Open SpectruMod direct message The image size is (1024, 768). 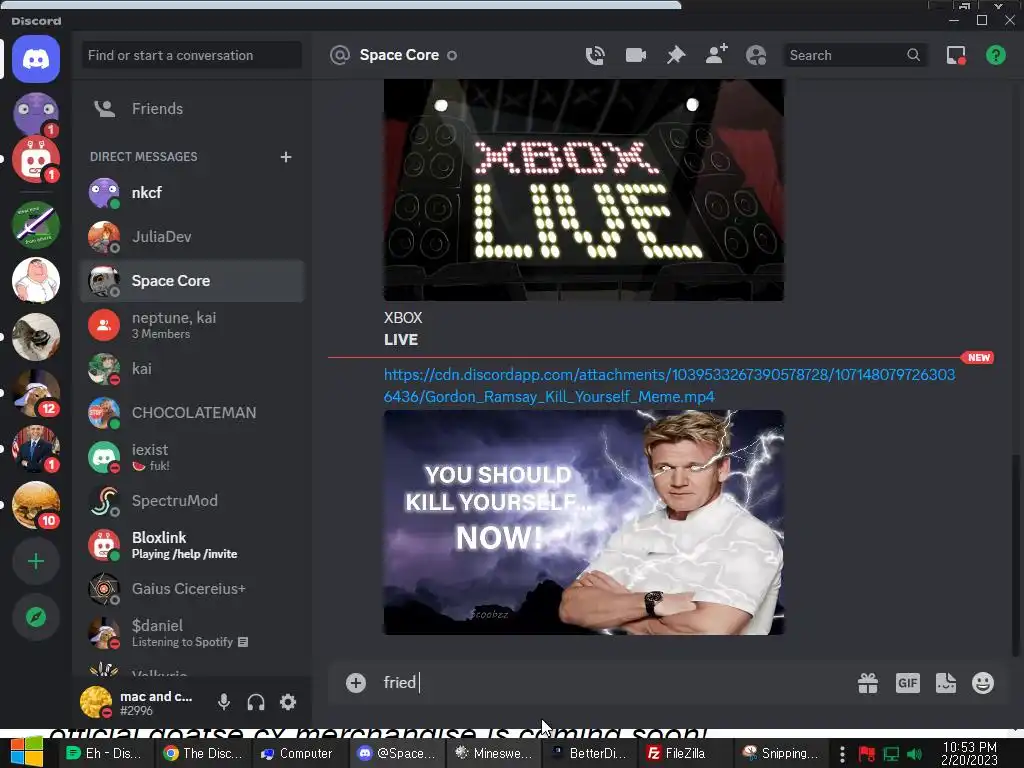pyautogui.click(x=192, y=501)
